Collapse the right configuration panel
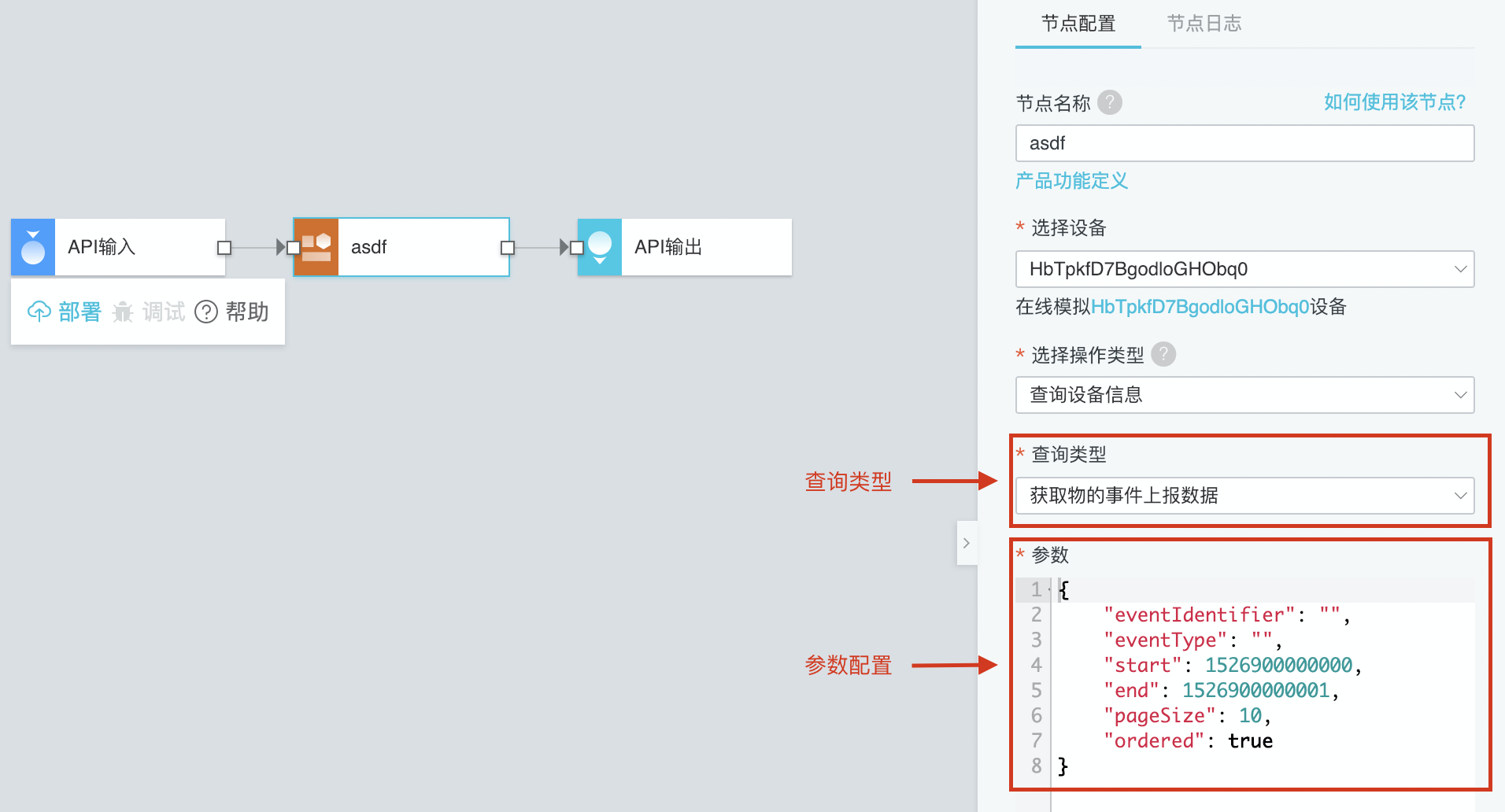 pyautogui.click(x=967, y=543)
